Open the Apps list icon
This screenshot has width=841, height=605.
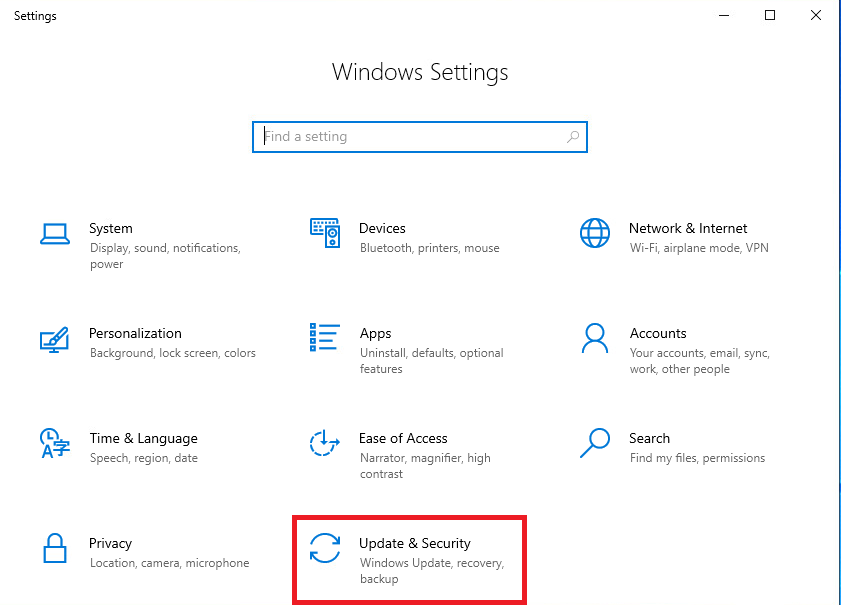324,337
